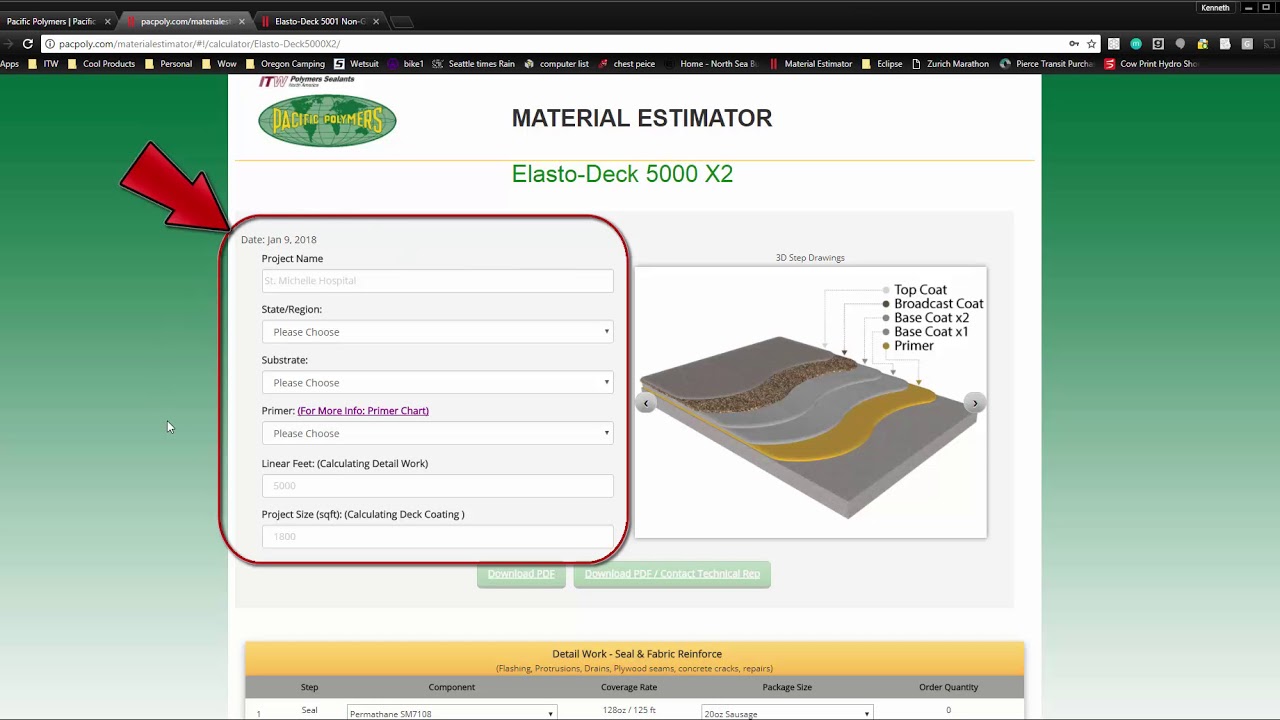Open the Oregon Camping bookmarks folder
The image size is (1280, 720).
point(285,64)
